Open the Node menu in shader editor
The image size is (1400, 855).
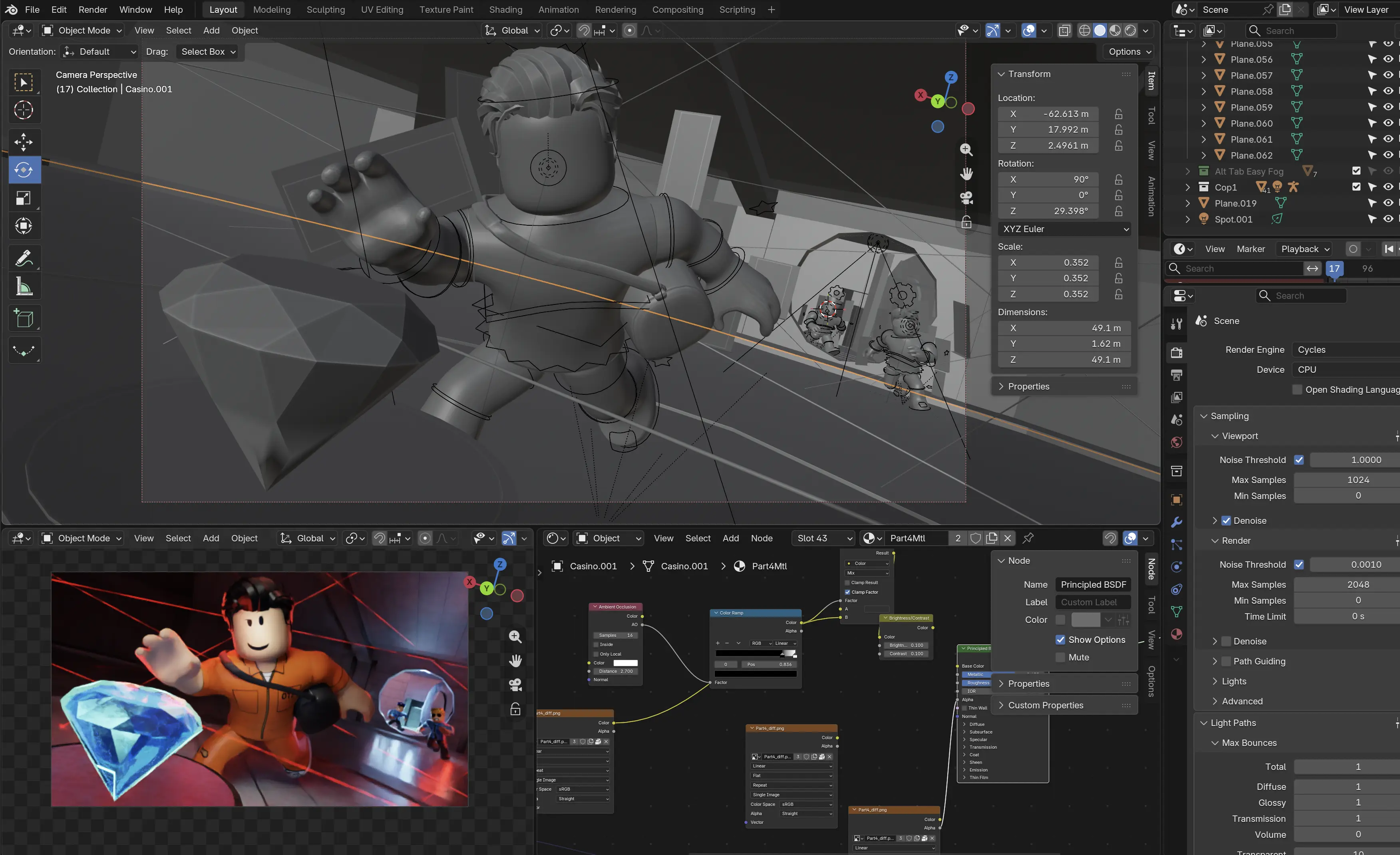click(x=762, y=538)
